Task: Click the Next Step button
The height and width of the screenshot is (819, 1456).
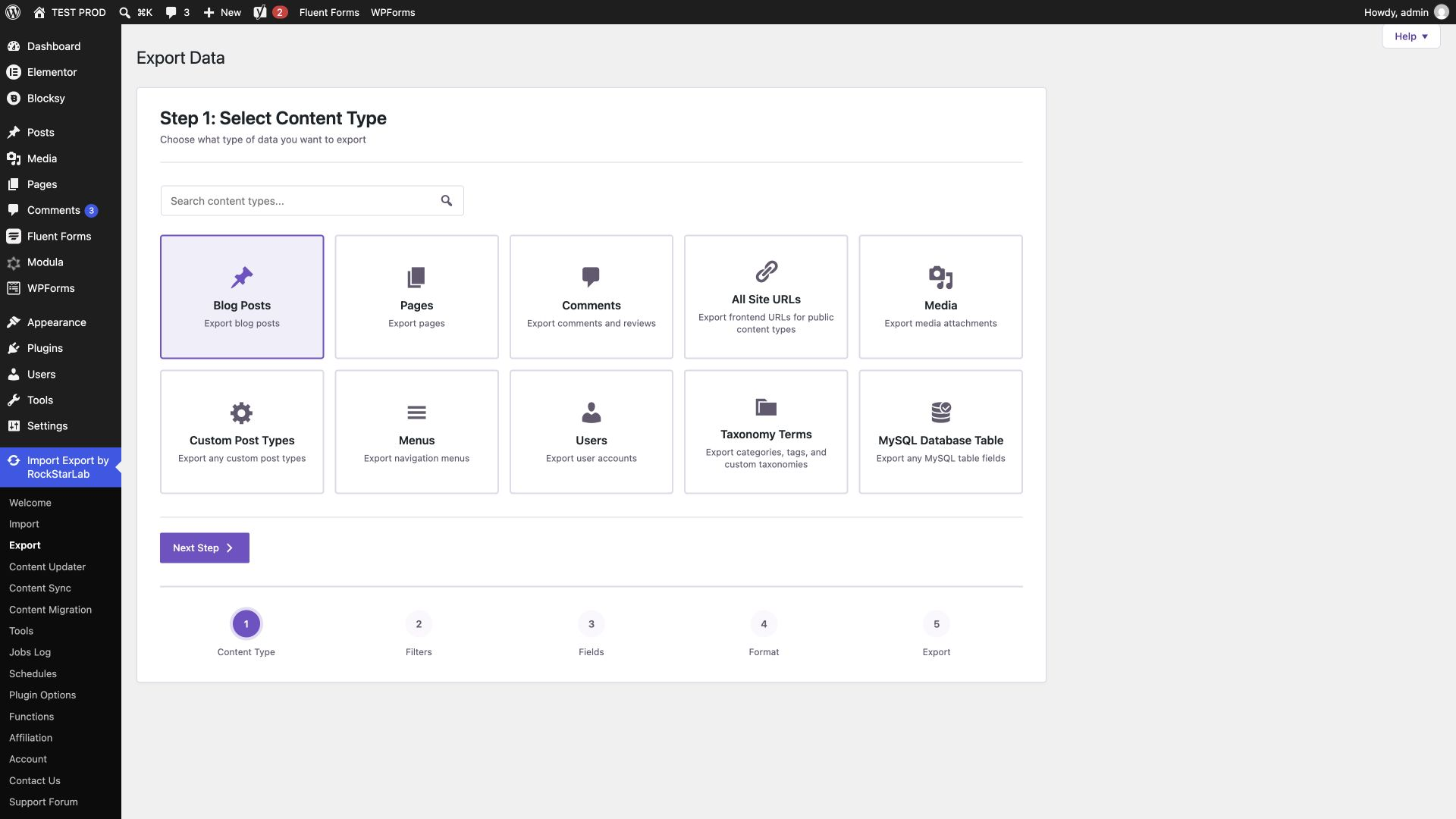Action: 205,548
